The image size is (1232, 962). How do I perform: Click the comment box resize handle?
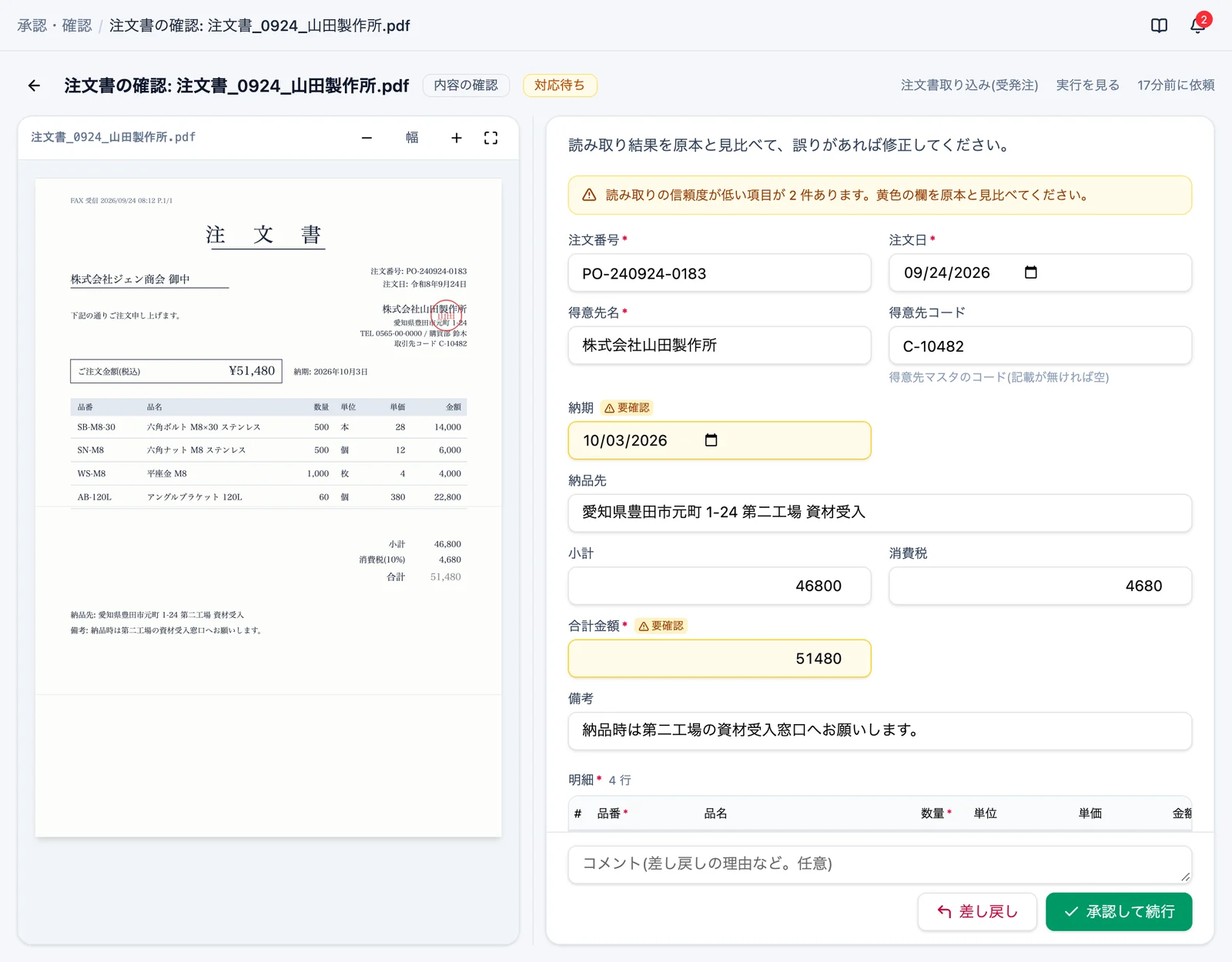[x=1185, y=877]
